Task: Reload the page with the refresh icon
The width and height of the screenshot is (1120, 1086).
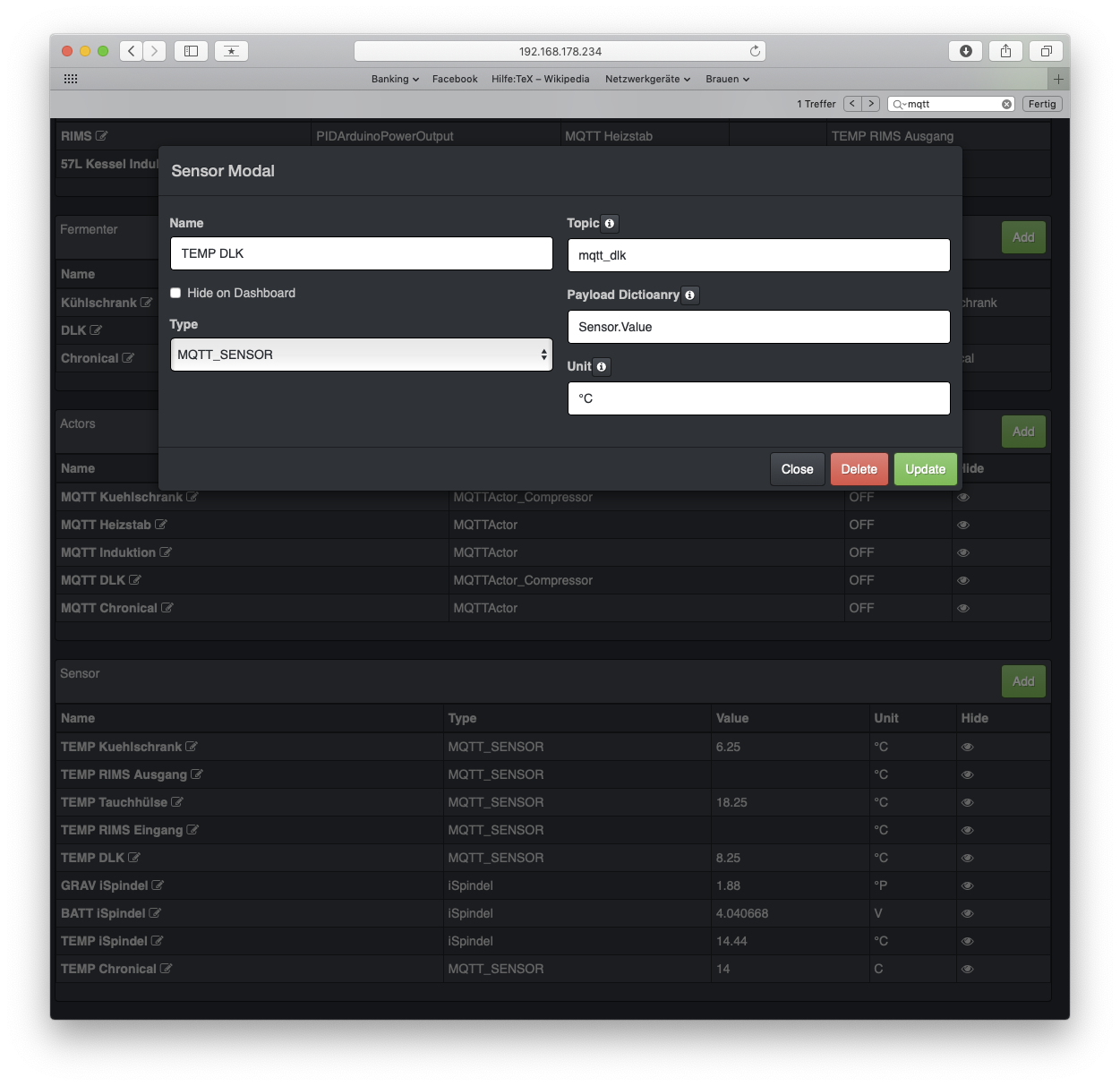Action: coord(755,51)
